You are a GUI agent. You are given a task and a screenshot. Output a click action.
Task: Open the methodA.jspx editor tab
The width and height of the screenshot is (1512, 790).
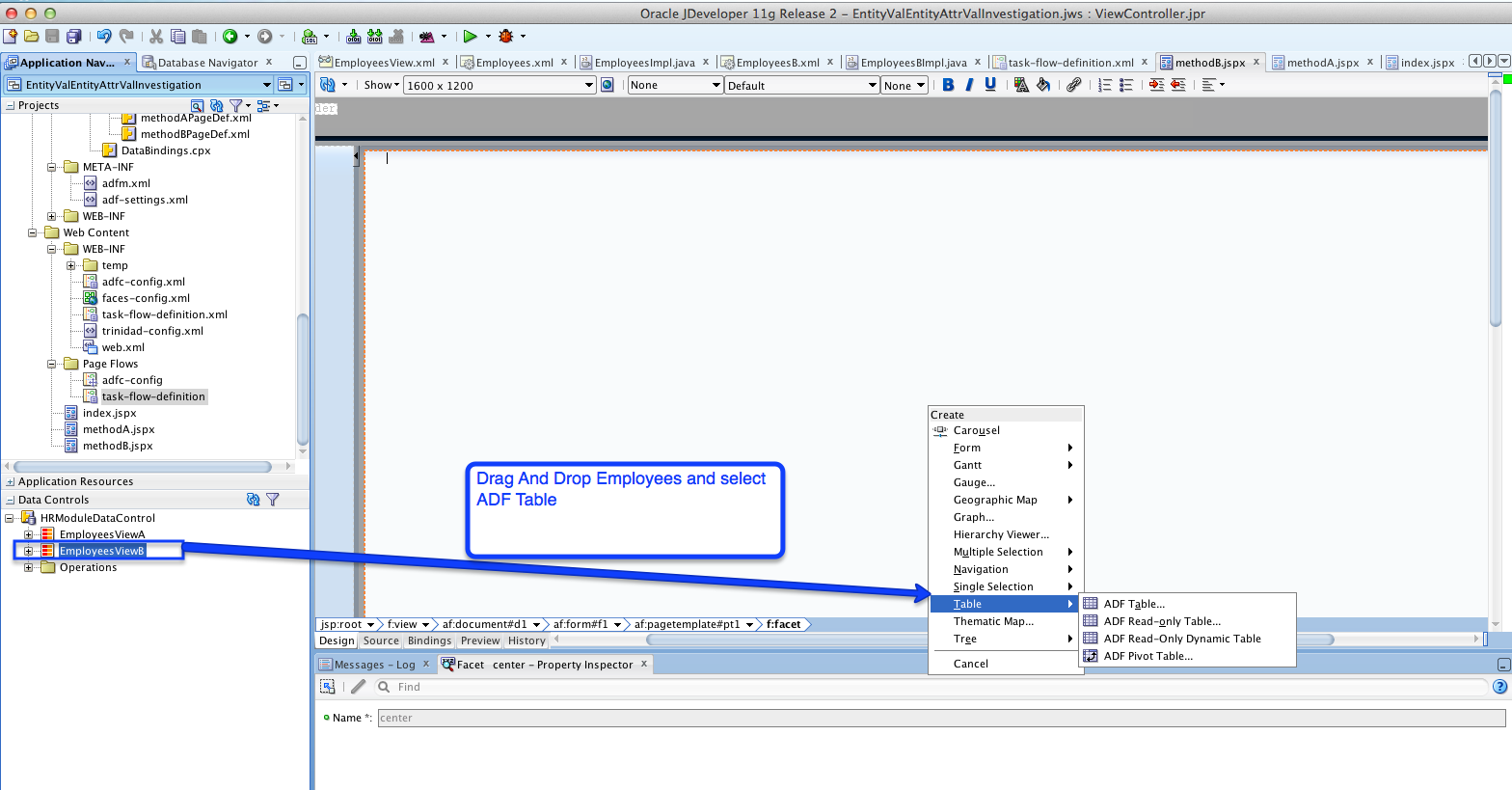tap(1322, 63)
